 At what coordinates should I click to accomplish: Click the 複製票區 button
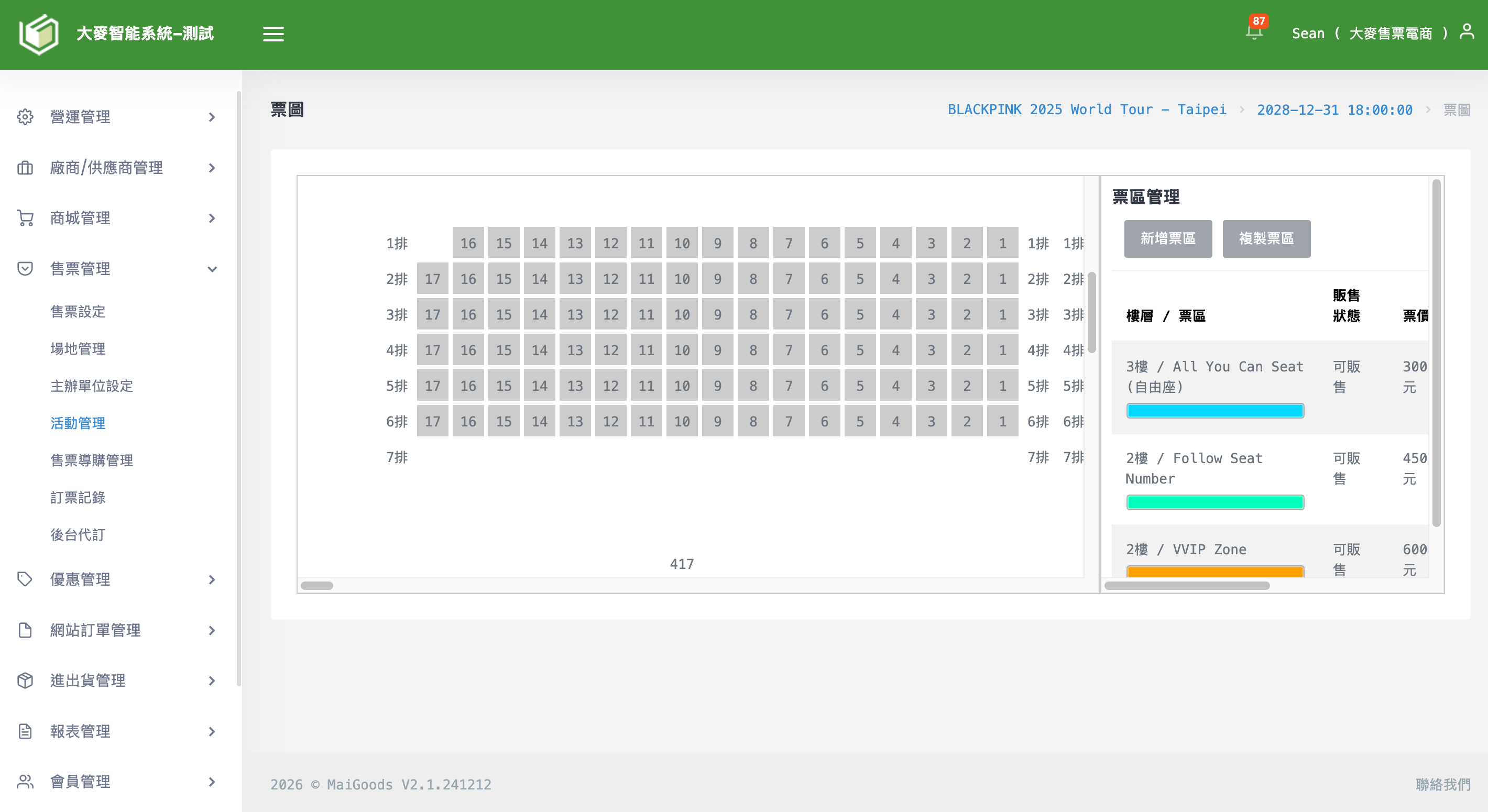pyautogui.click(x=1266, y=238)
